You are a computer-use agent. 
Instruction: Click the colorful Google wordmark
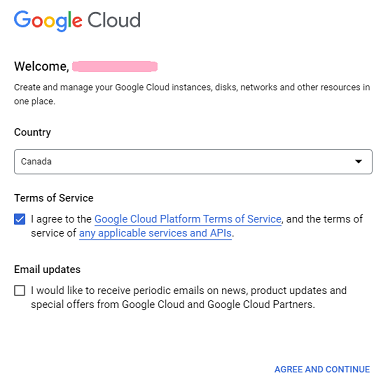pos(48,21)
